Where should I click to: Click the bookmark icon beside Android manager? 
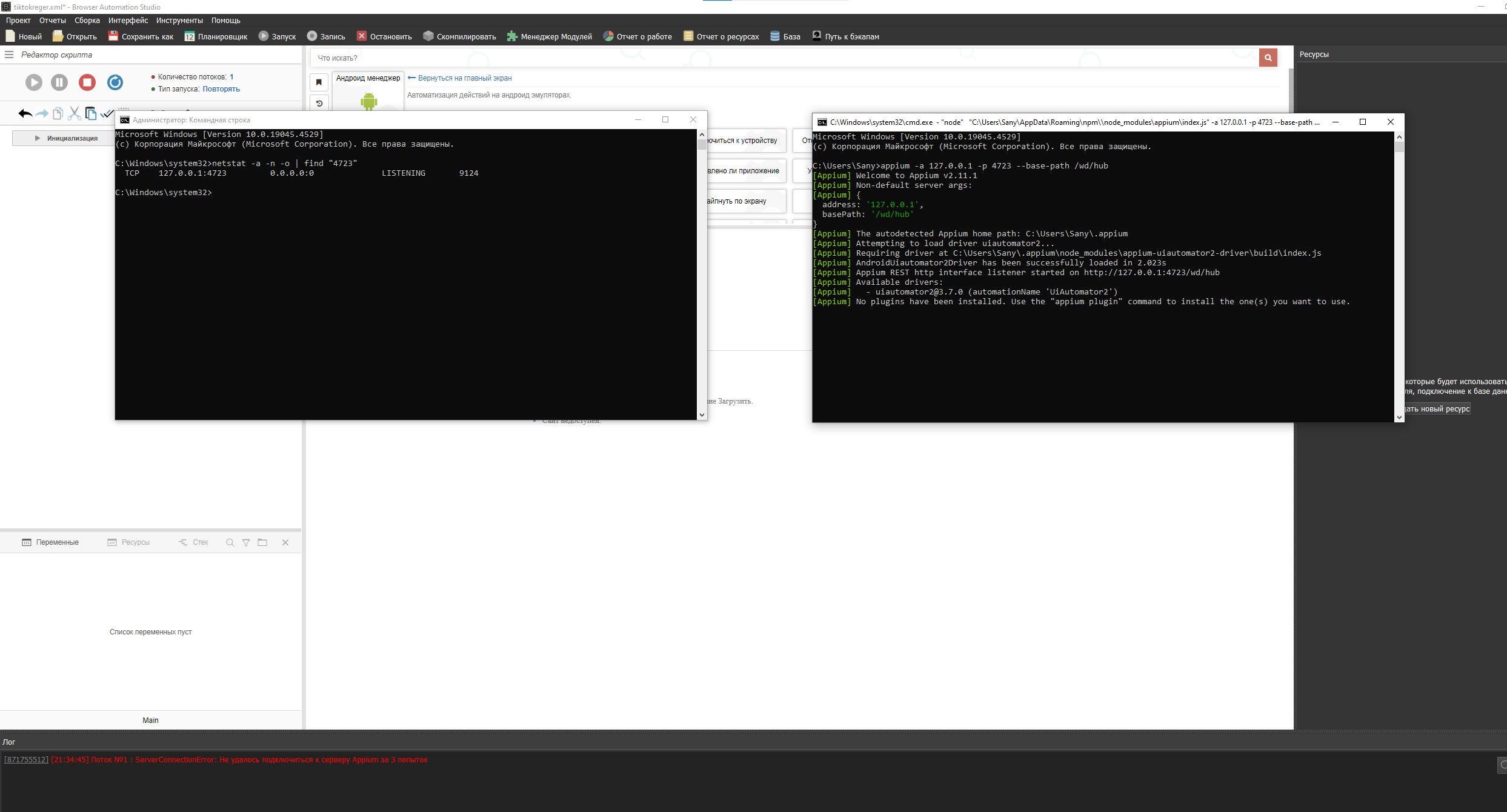pos(319,82)
